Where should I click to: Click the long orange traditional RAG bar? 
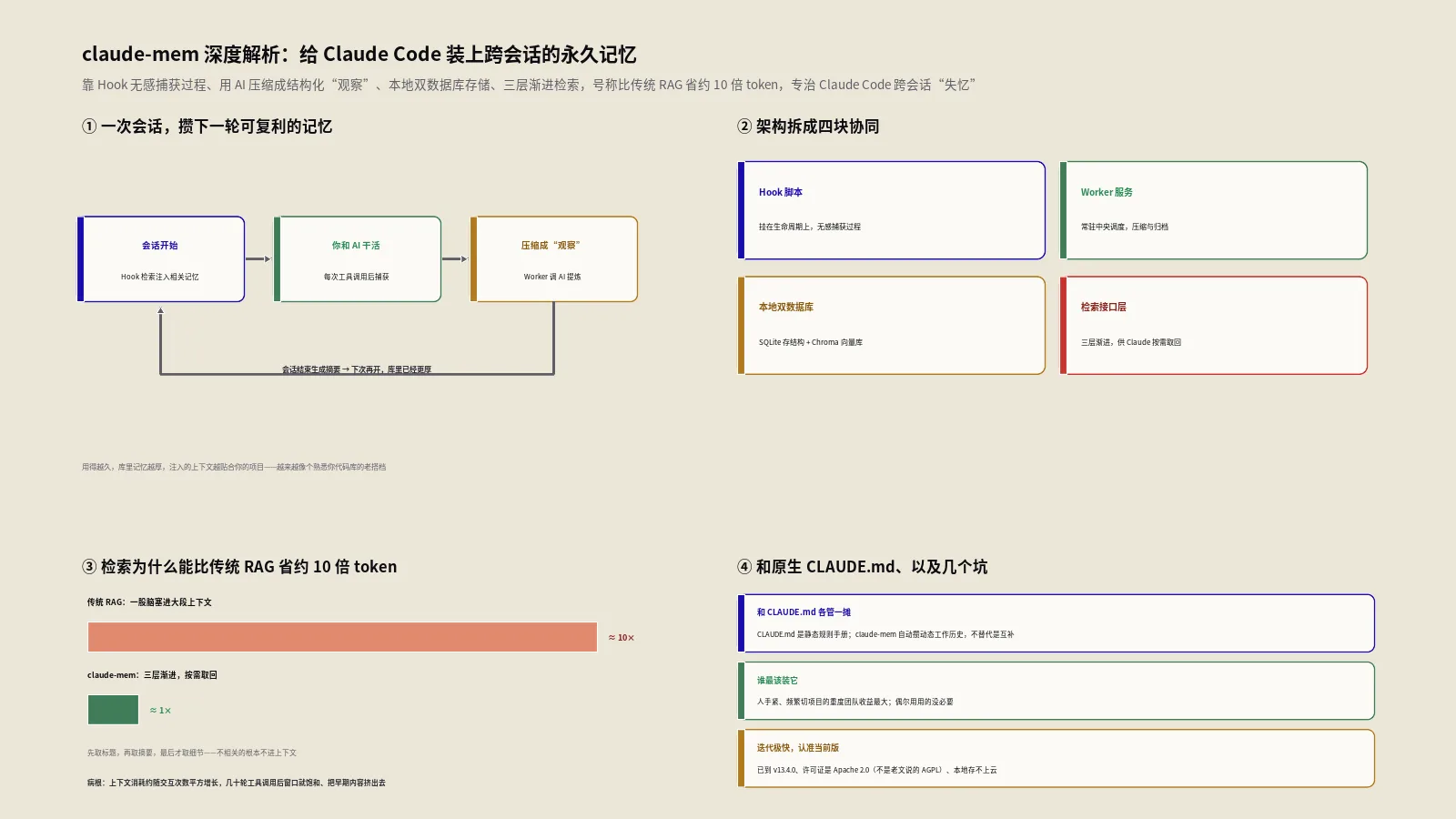pyautogui.click(x=342, y=637)
